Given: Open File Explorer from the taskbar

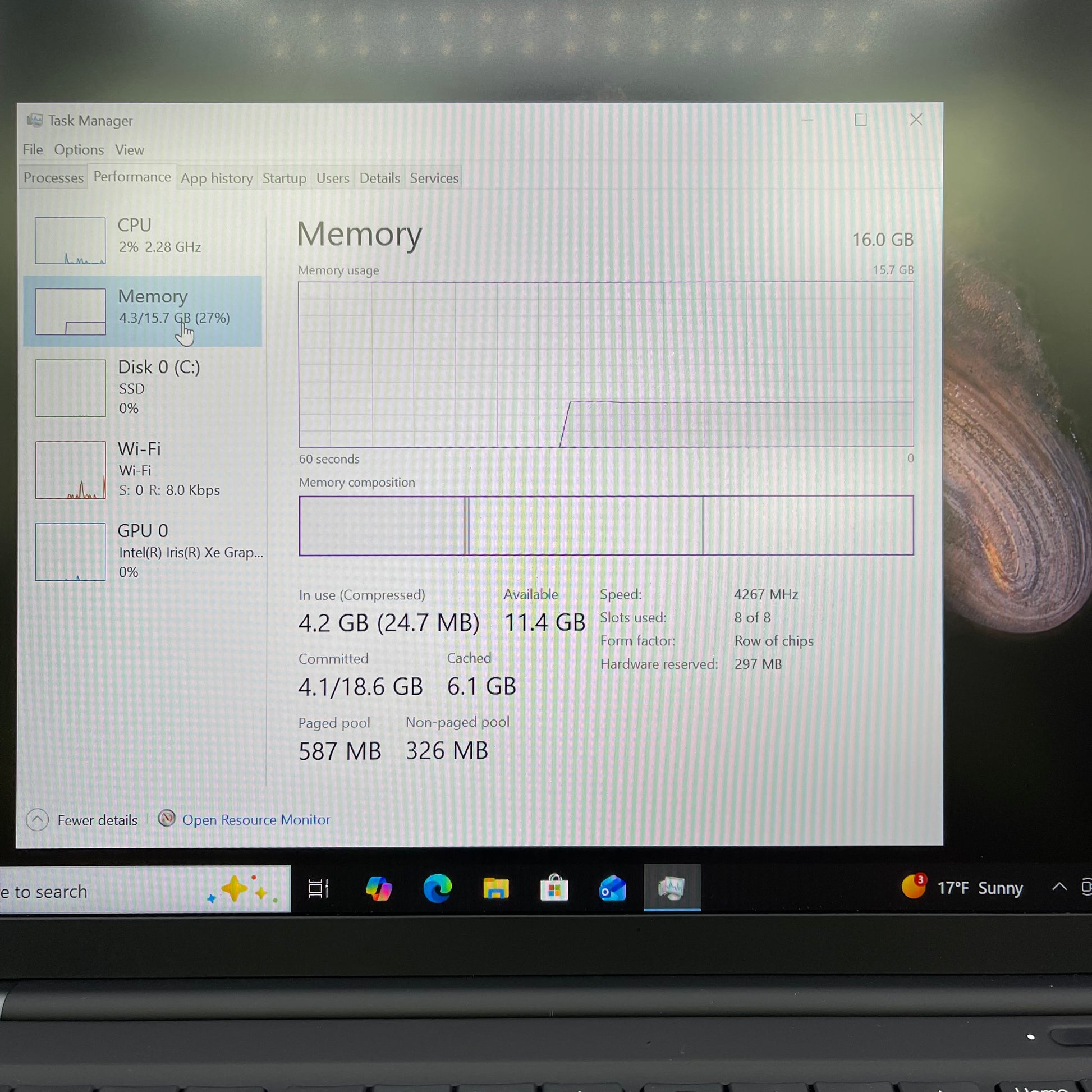Looking at the screenshot, I should [495, 888].
